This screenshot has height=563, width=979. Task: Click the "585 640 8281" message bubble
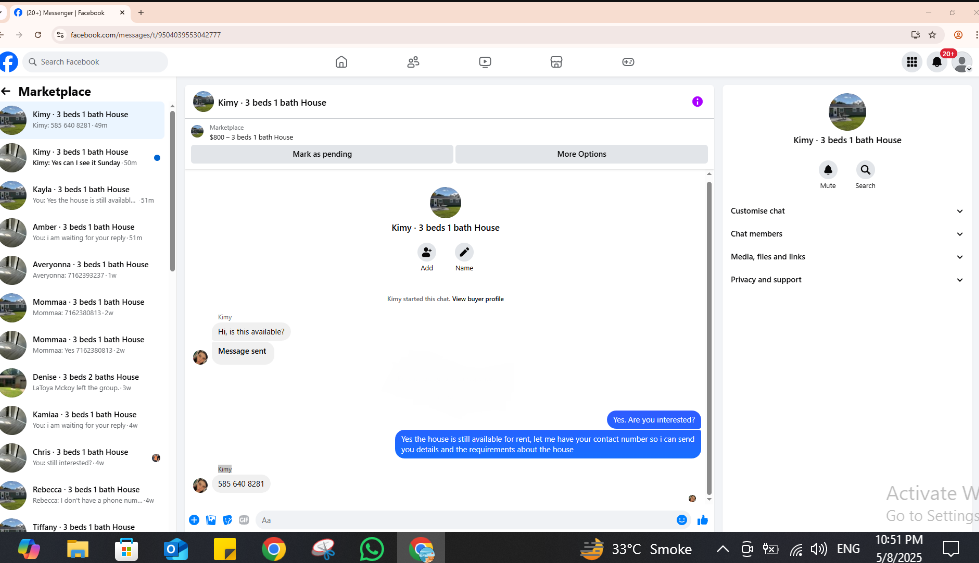tap(241, 484)
